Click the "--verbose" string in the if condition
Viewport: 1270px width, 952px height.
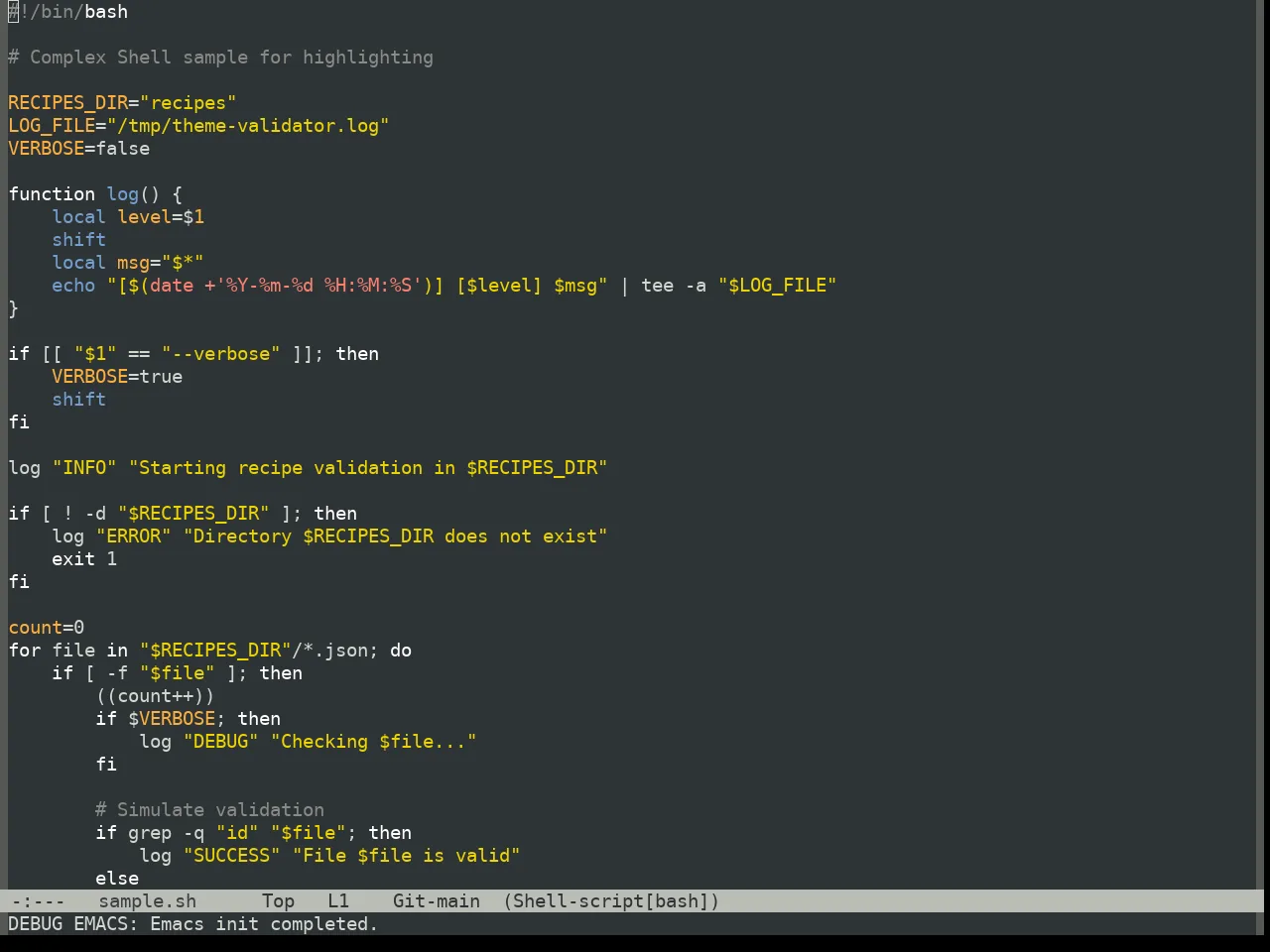[x=220, y=354]
